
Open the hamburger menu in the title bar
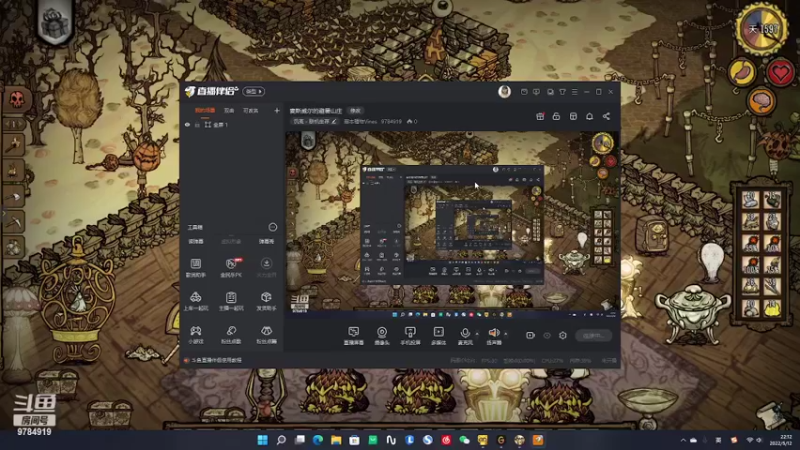(x=574, y=92)
